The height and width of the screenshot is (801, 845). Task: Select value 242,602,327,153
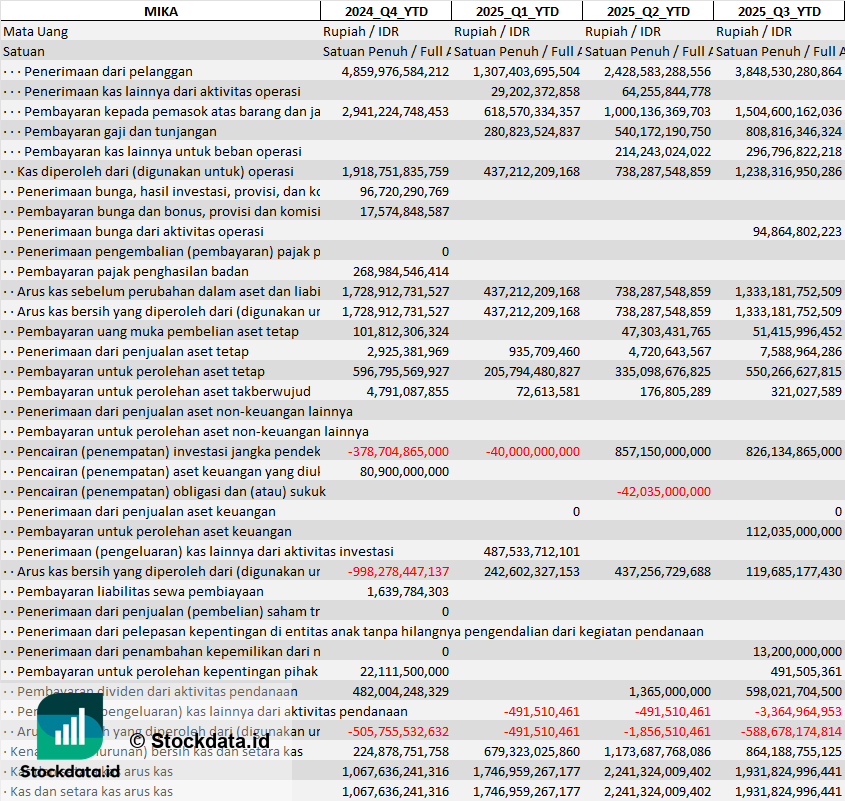pos(532,571)
